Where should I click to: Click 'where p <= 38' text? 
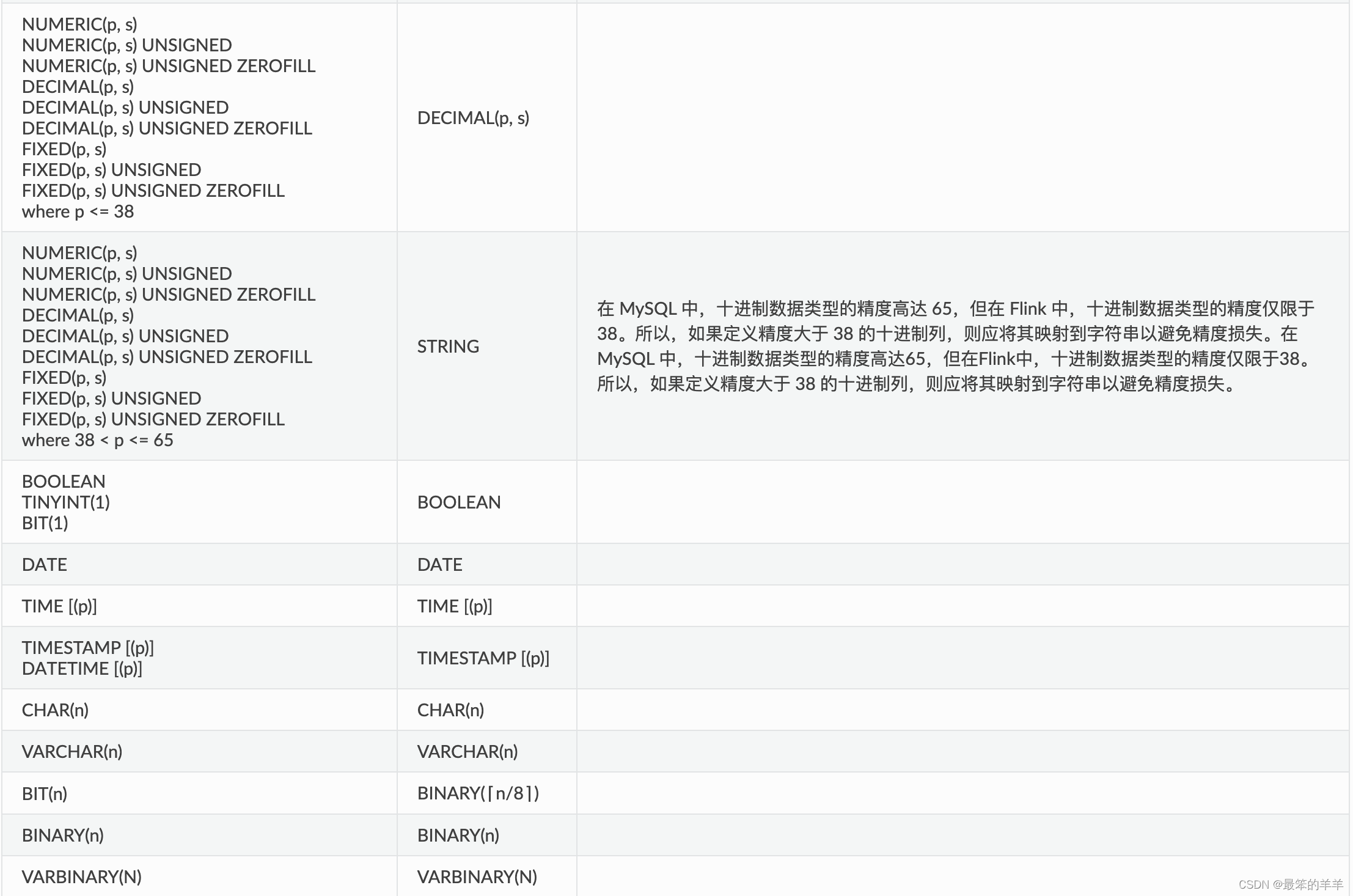pyautogui.click(x=78, y=211)
